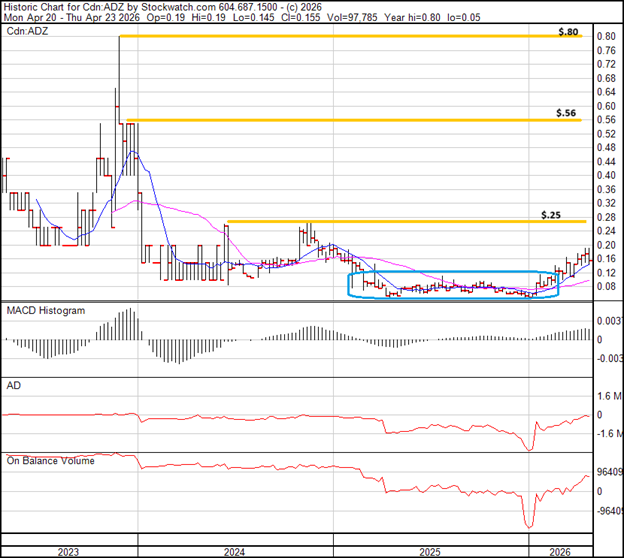Click the On Balance Volume title
This screenshot has height=558, width=624.
49,460
